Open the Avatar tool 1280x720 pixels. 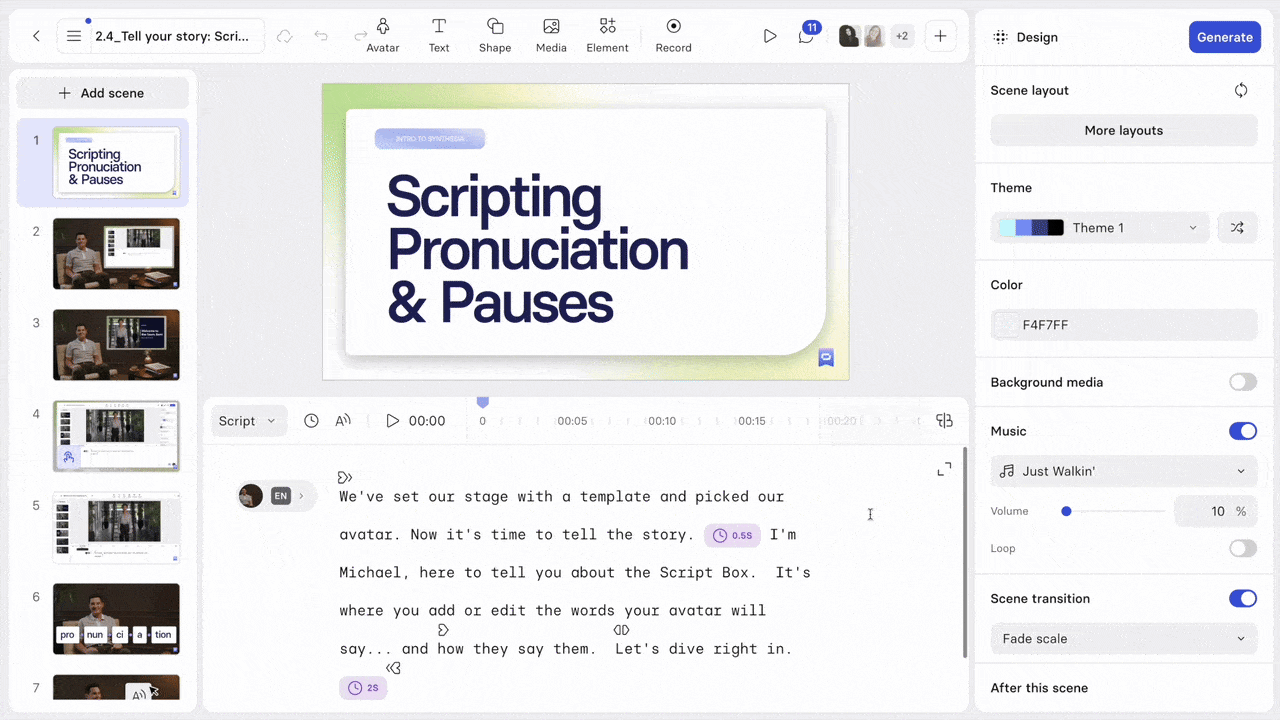(x=383, y=35)
